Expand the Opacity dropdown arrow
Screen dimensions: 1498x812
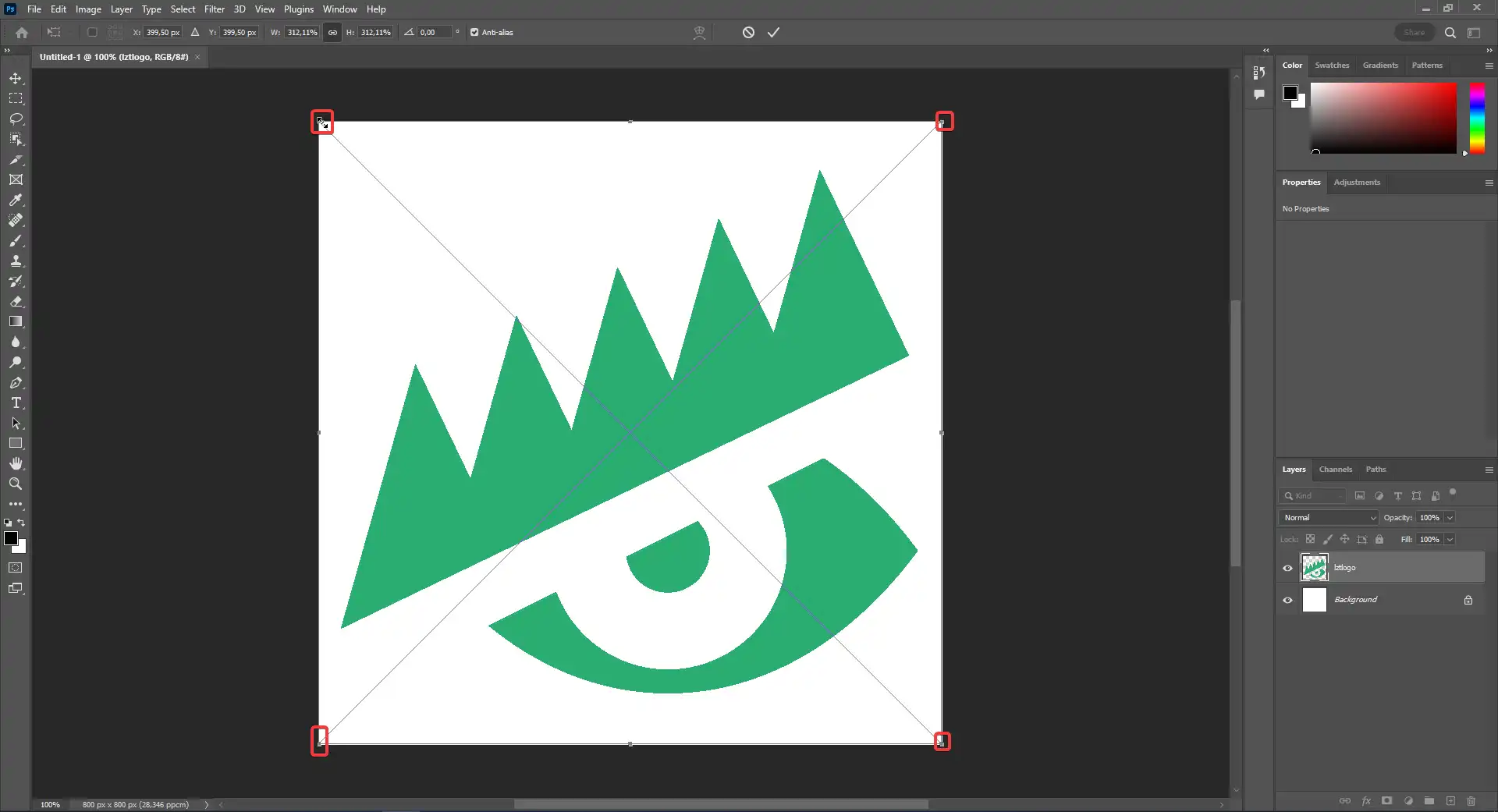click(x=1450, y=518)
